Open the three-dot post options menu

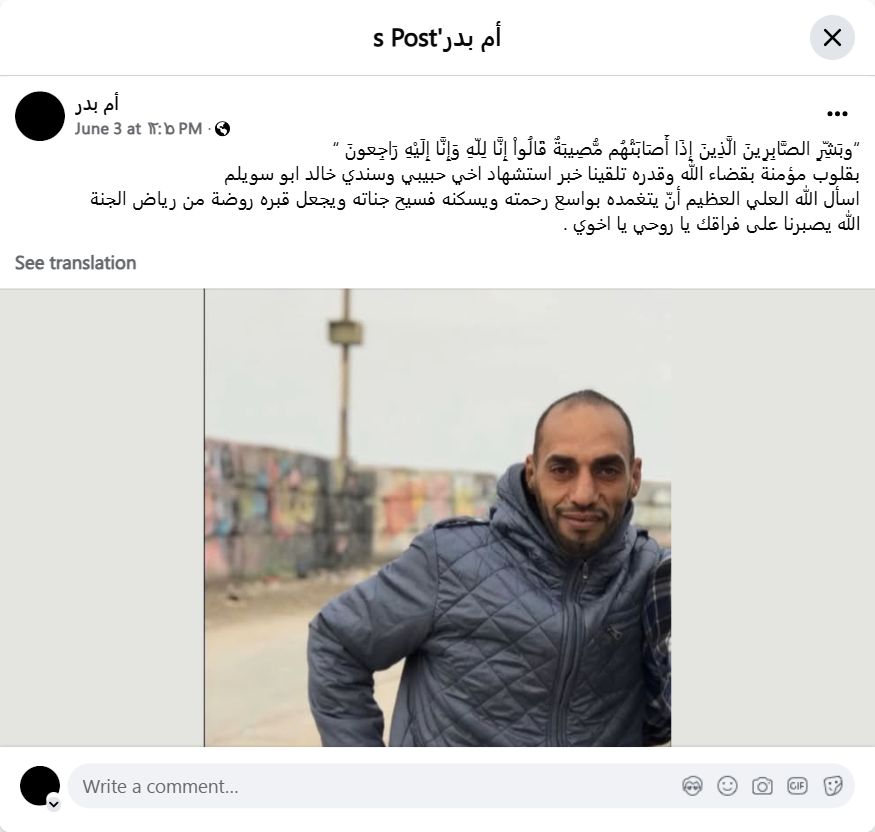tap(837, 114)
